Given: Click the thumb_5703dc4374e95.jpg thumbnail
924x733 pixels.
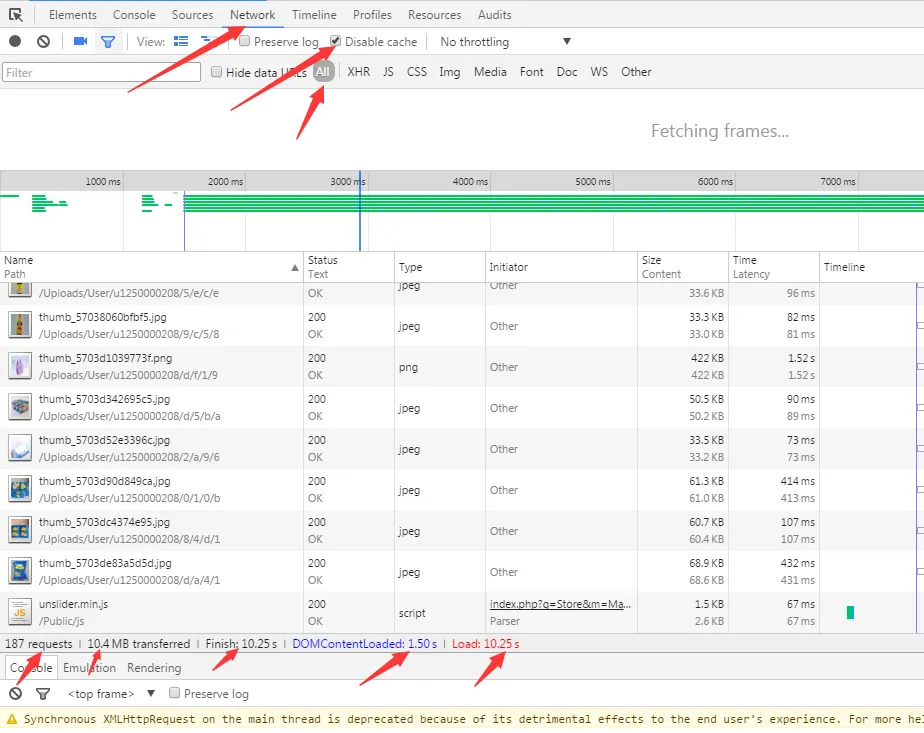Looking at the screenshot, I should click(x=20, y=530).
